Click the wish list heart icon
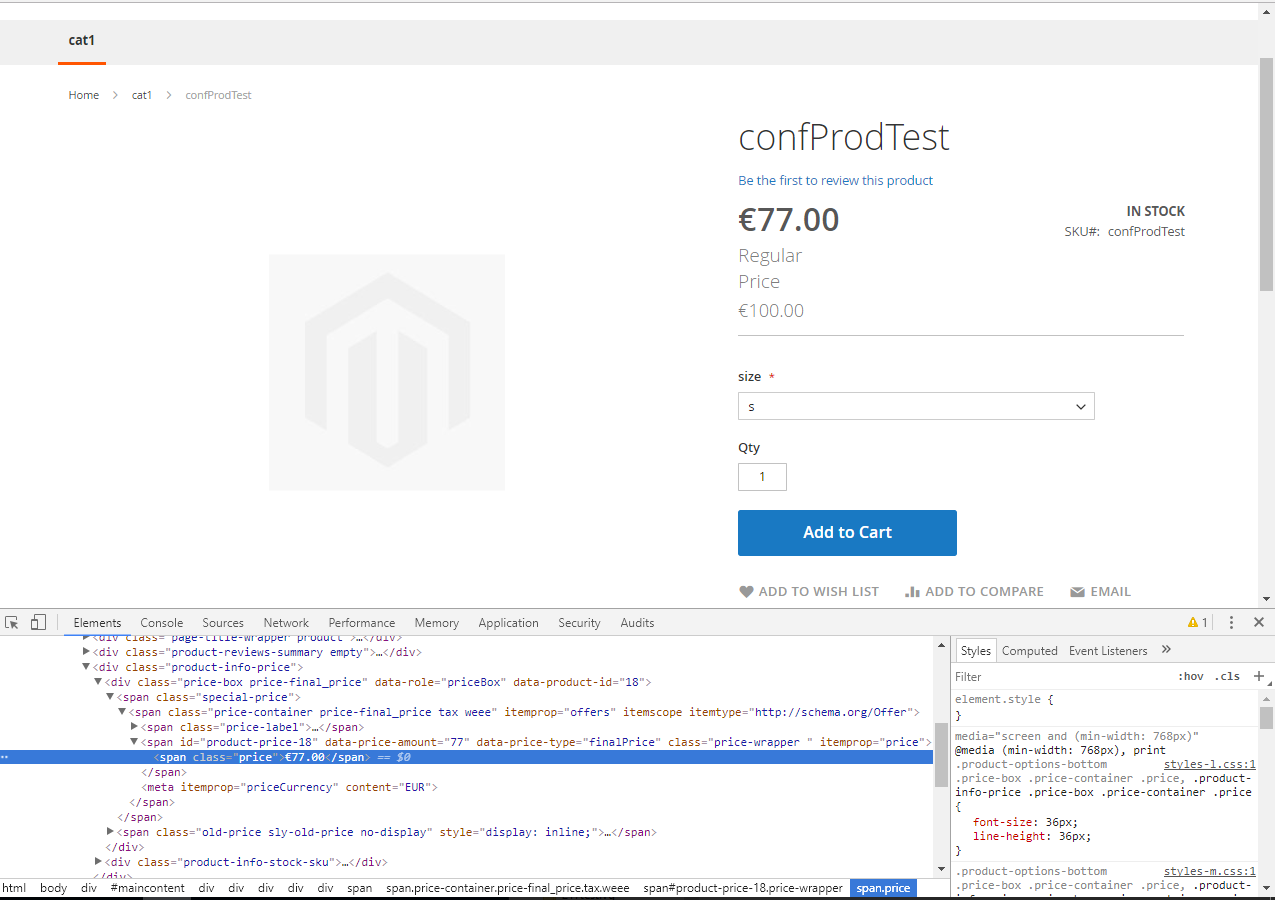The image size is (1275, 900). click(746, 592)
